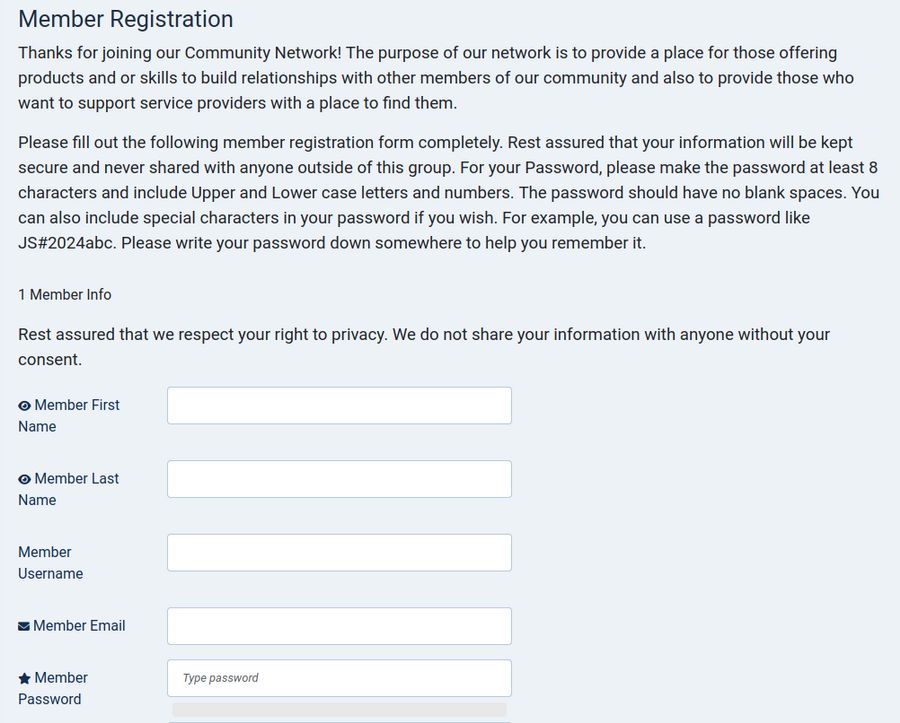Click the 'Type password' field
This screenshot has width=900, height=723.
339,678
